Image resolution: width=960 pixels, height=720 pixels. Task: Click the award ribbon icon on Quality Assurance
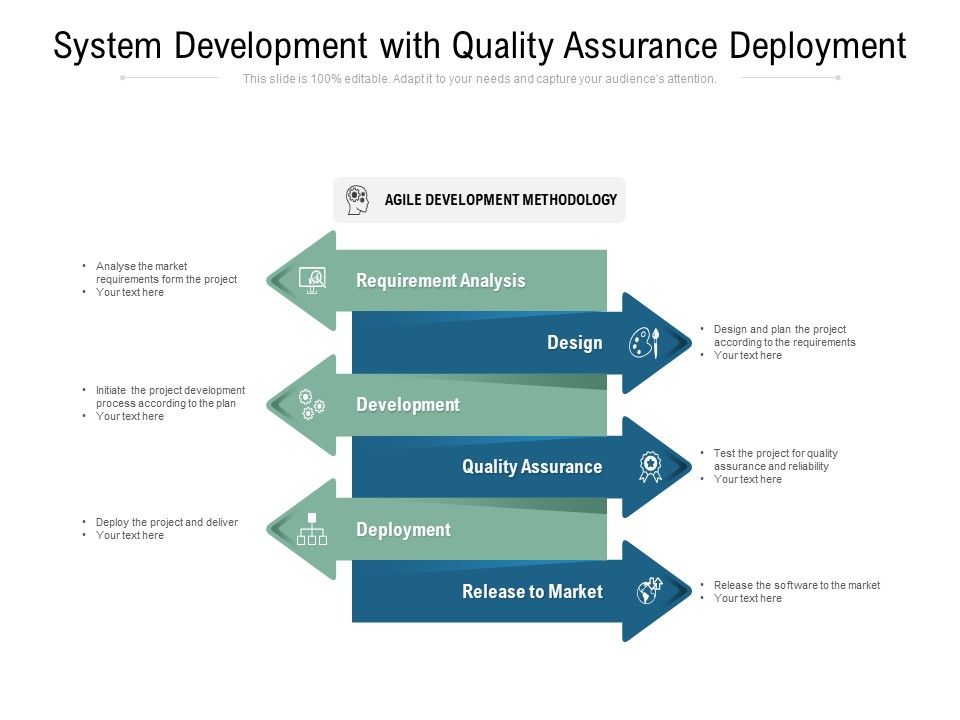tap(650, 467)
